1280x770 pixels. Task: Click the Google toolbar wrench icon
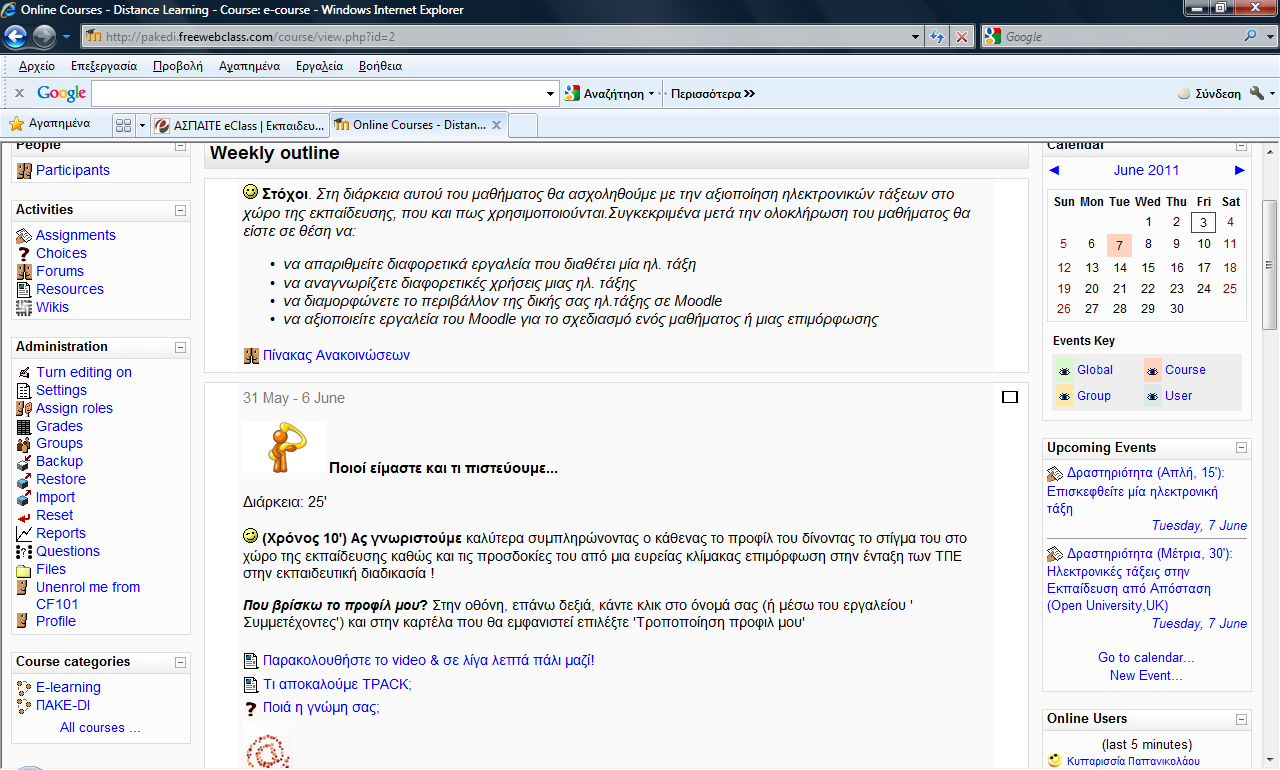1257,93
